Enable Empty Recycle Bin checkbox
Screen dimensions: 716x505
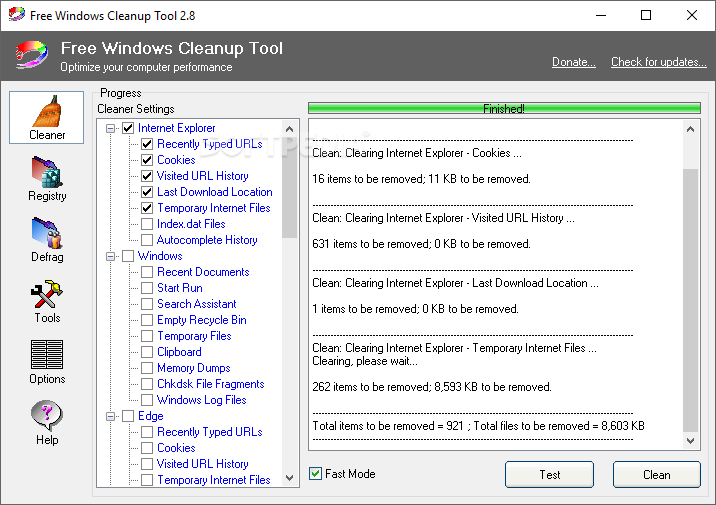tap(147, 320)
